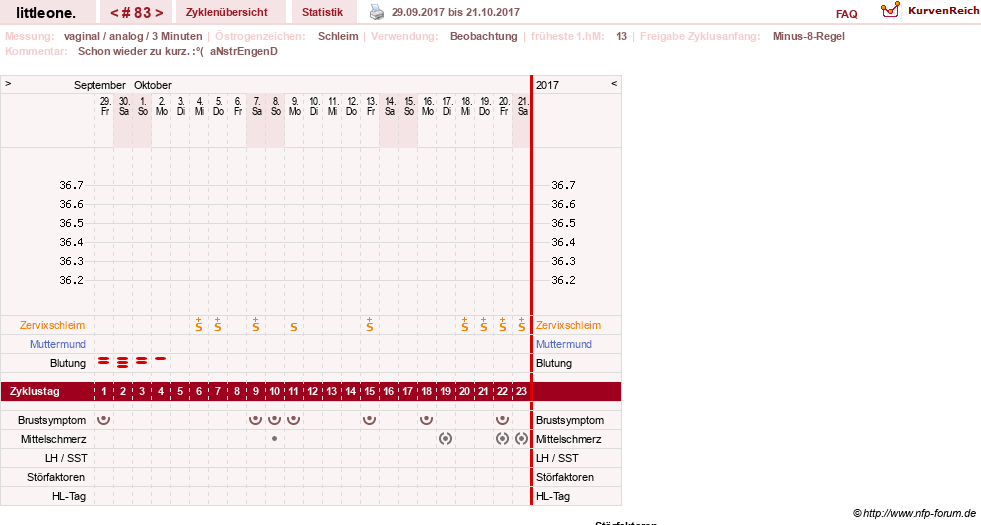Click the cervical mucus S+ icon on October 21
Viewport: 981px width, 525px height.
522,324
